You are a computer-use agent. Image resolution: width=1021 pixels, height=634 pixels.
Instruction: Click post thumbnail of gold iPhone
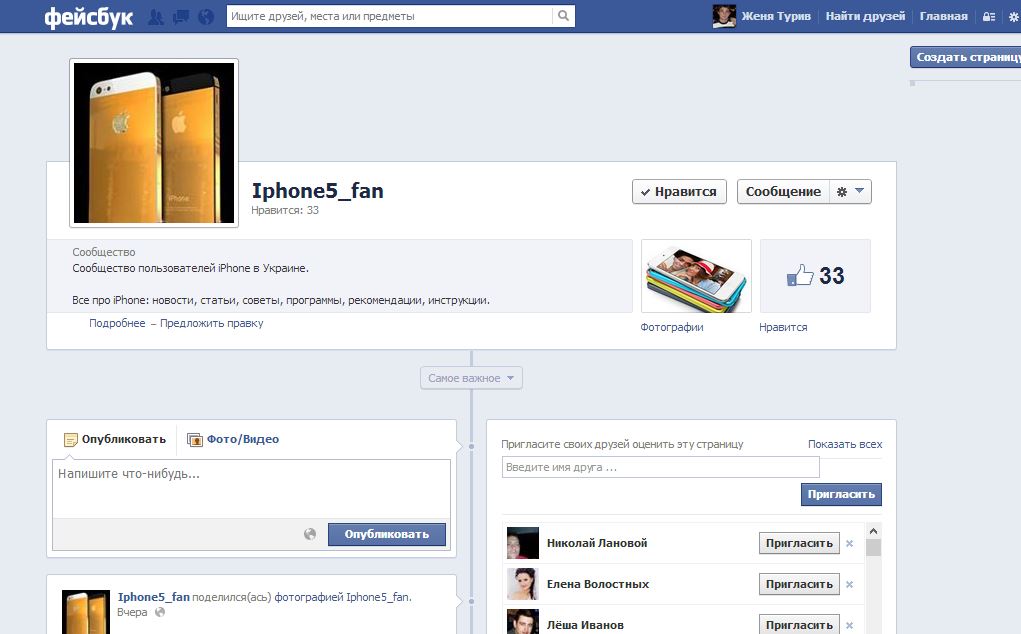86,612
